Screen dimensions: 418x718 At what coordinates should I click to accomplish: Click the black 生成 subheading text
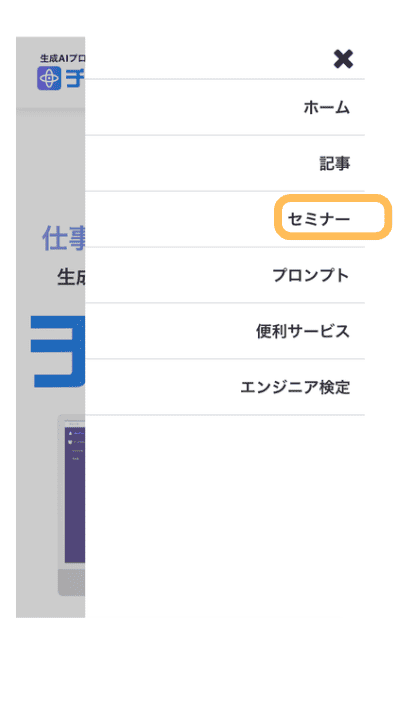coord(71,277)
